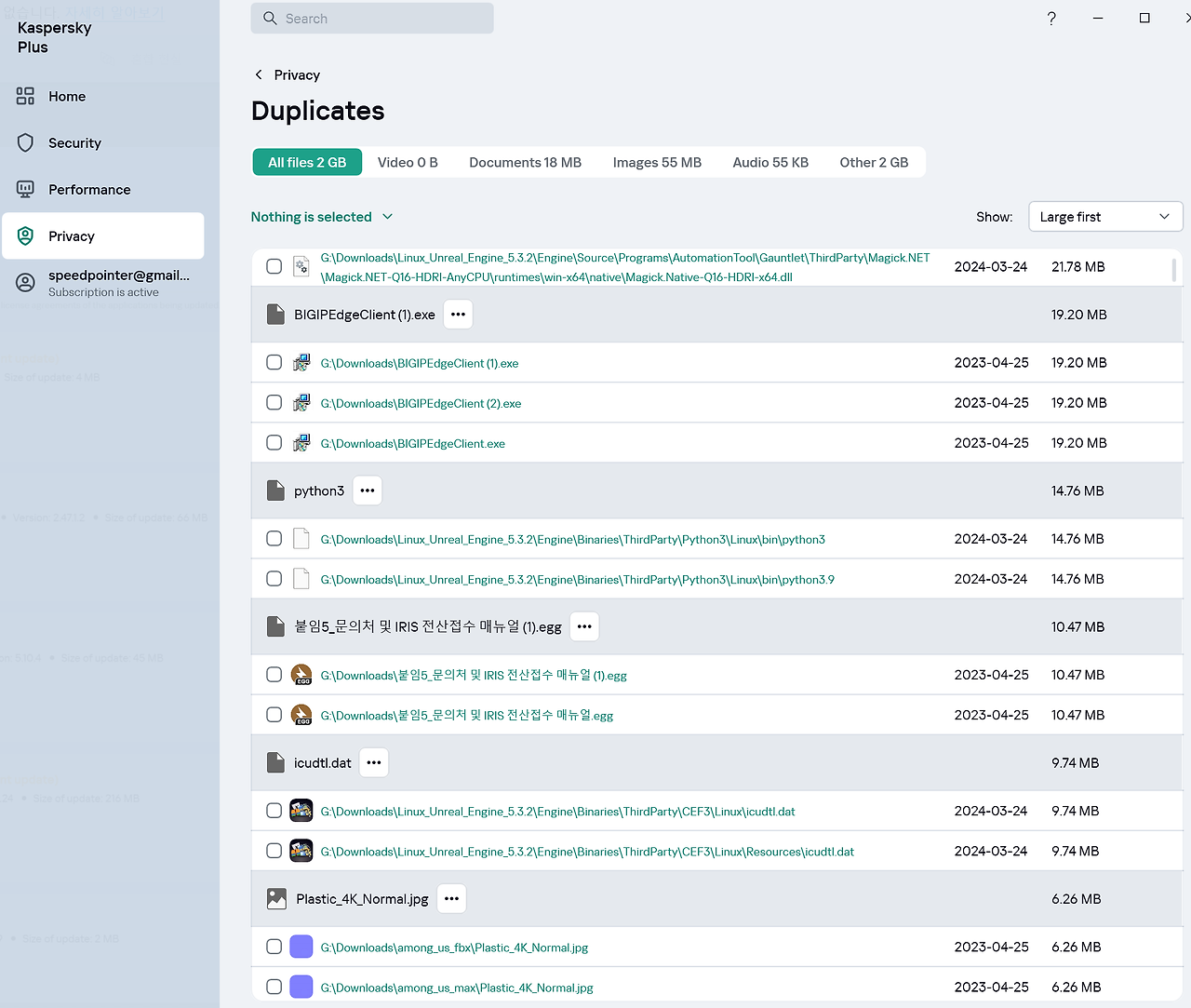This screenshot has width=1191, height=1008.
Task: Check the BIGIPEdgeClient (2).exe checkbox
Action: [274, 402]
